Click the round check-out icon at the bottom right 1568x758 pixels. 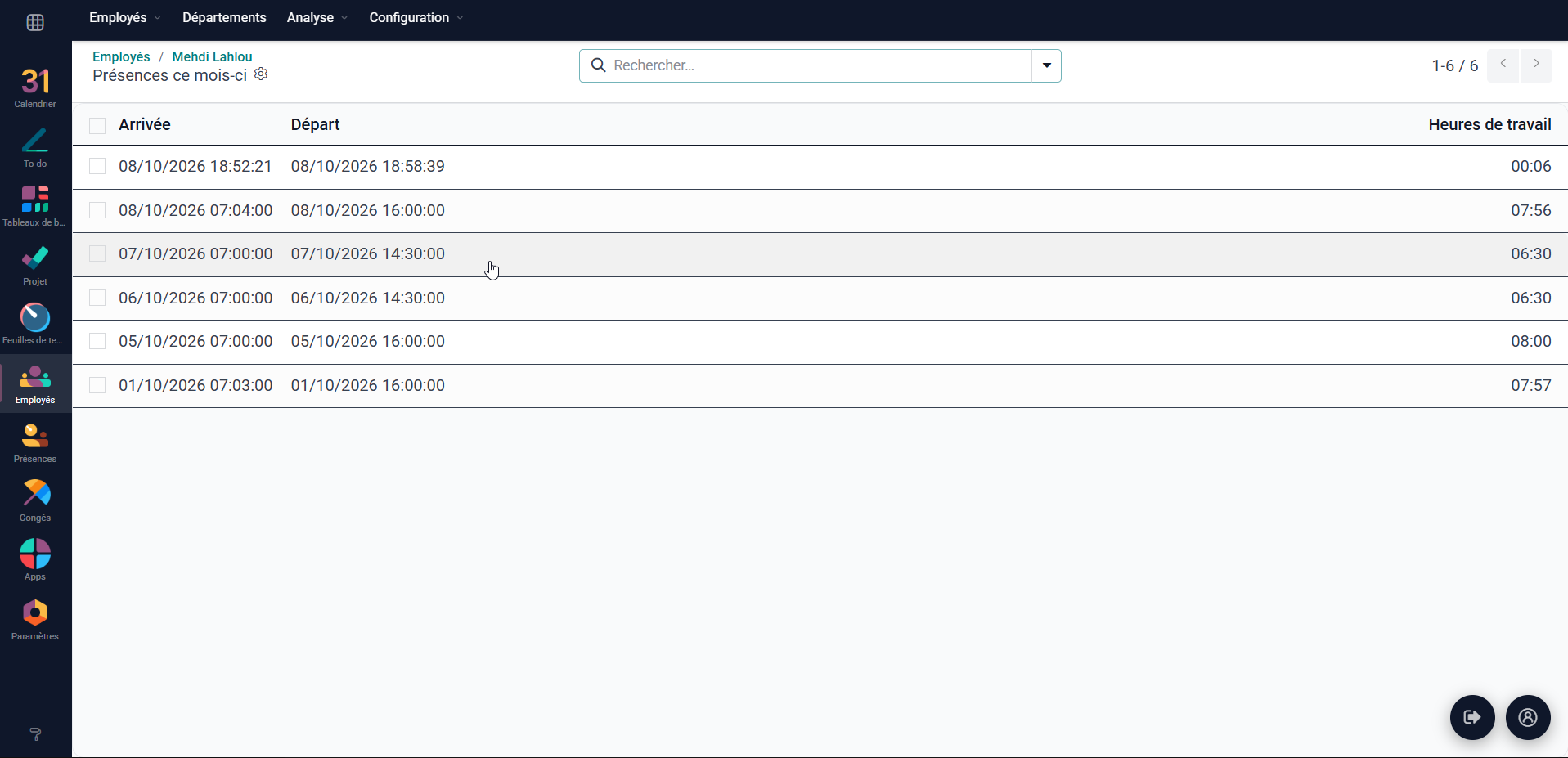click(x=1472, y=717)
